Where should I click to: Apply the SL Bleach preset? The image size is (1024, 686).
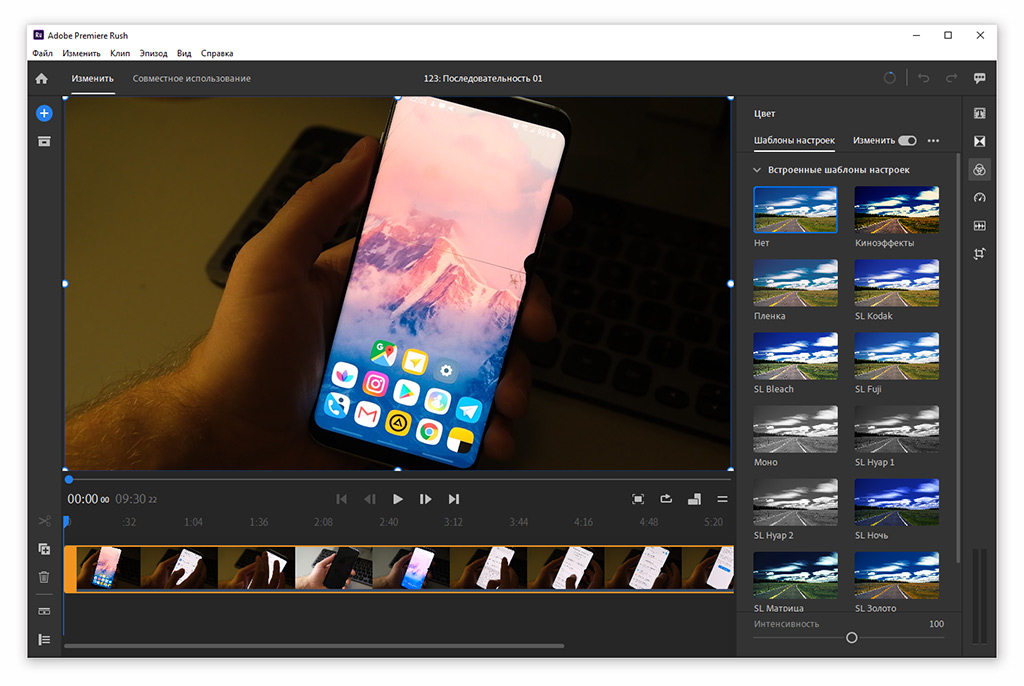(795, 356)
